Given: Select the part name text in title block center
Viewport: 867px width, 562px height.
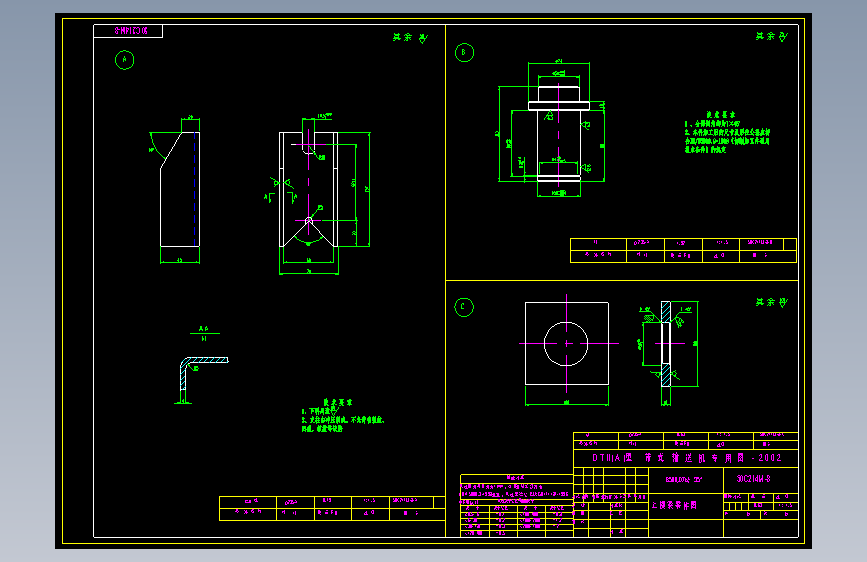Looking at the screenshot, I should coord(673,505).
